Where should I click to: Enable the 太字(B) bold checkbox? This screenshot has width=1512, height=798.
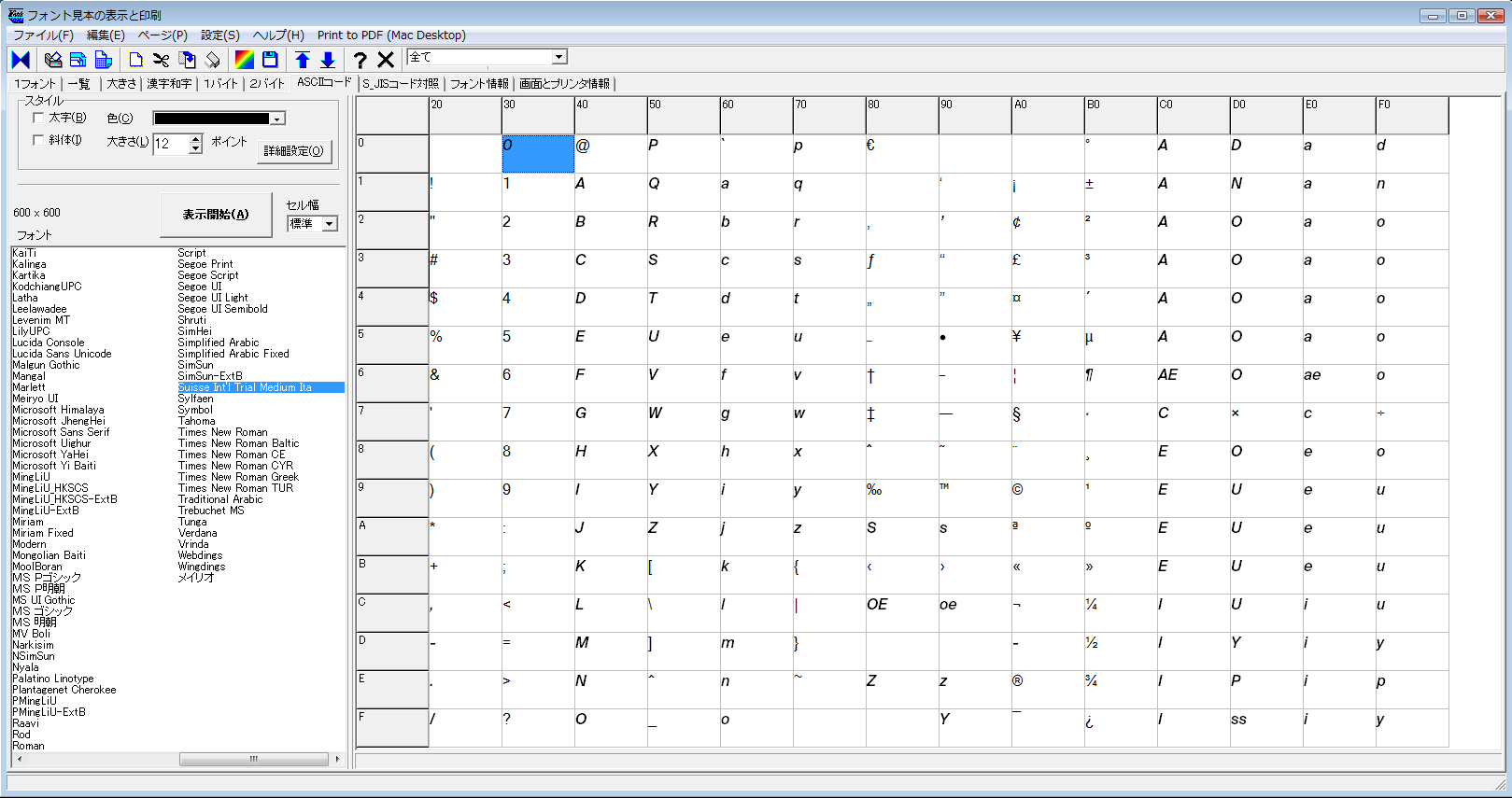point(38,118)
